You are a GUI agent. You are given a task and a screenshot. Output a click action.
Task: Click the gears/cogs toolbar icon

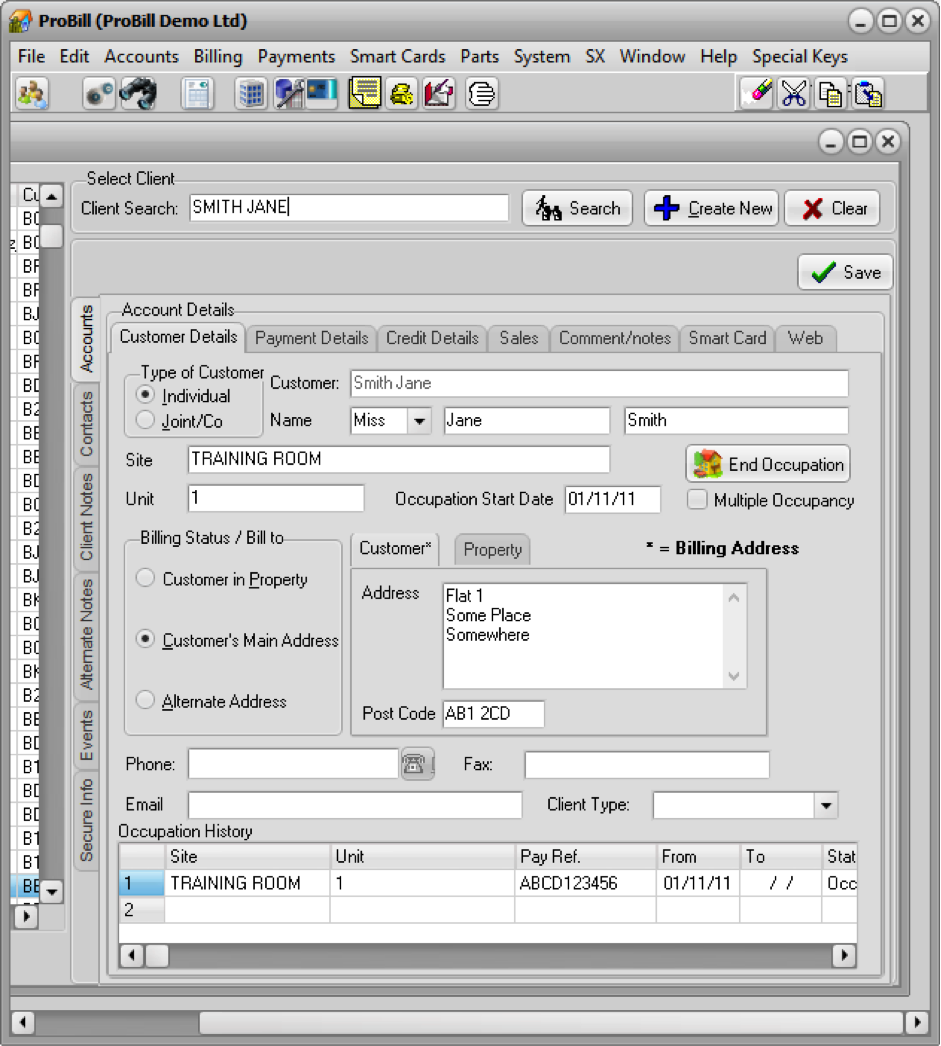click(99, 93)
